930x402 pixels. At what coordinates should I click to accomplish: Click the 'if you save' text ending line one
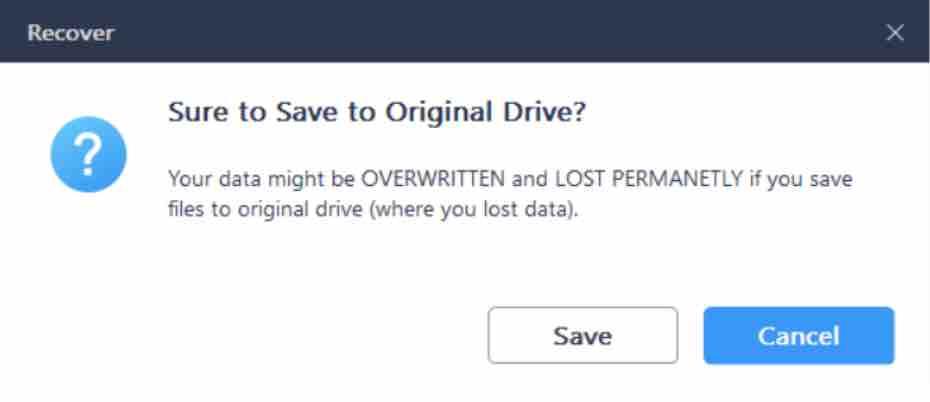coord(801,178)
